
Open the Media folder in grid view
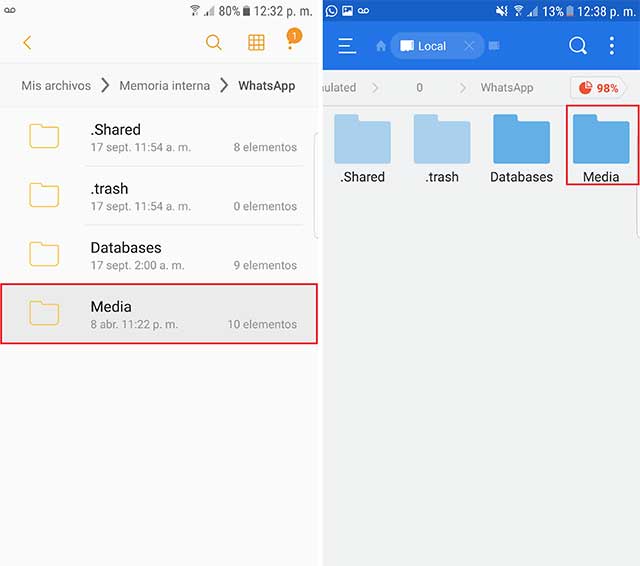(601, 145)
